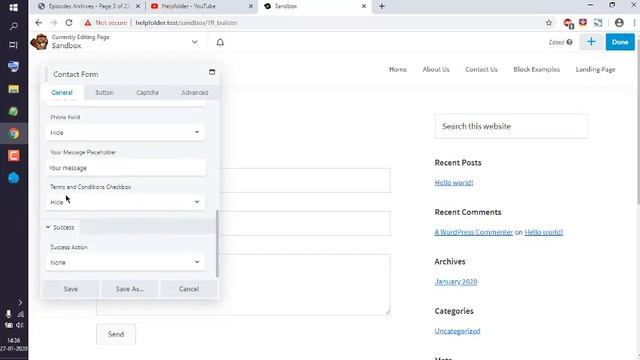The image size is (640, 360).
Task: Switch to the Advanced tab
Action: click(195, 93)
